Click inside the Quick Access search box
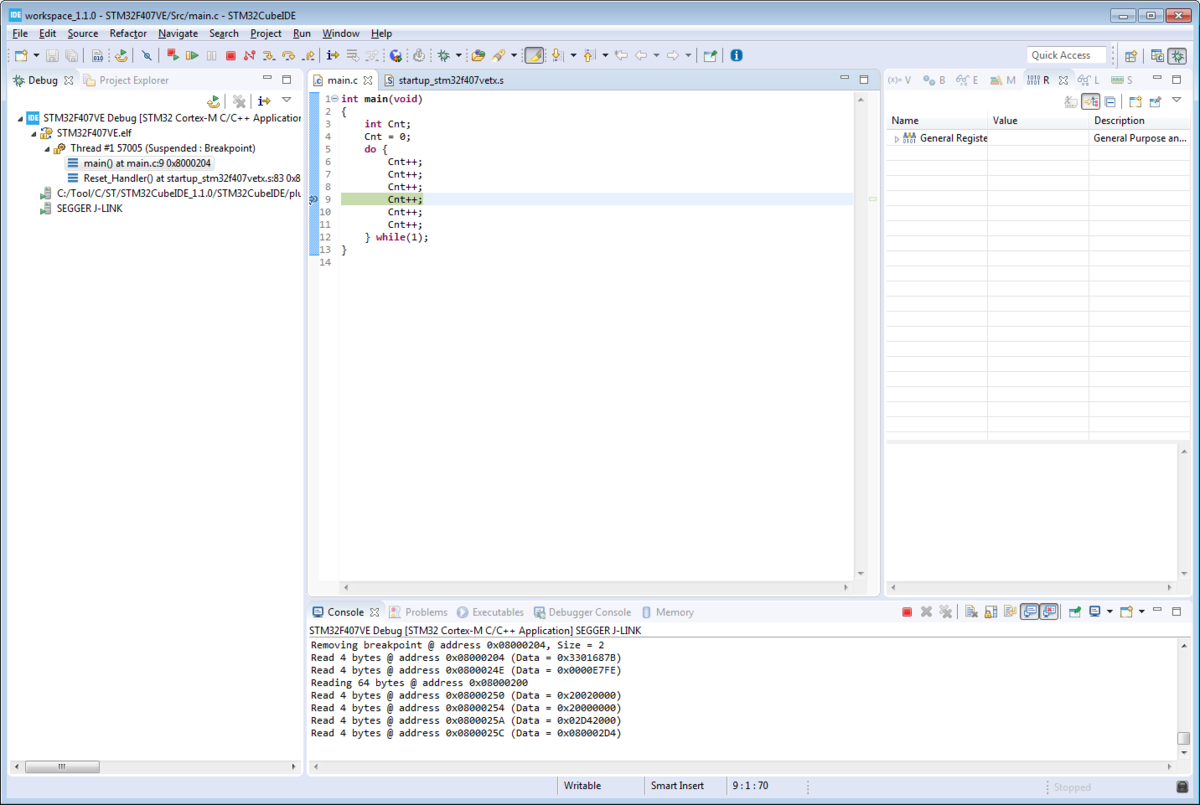This screenshot has height=805, width=1200. (x=1065, y=55)
